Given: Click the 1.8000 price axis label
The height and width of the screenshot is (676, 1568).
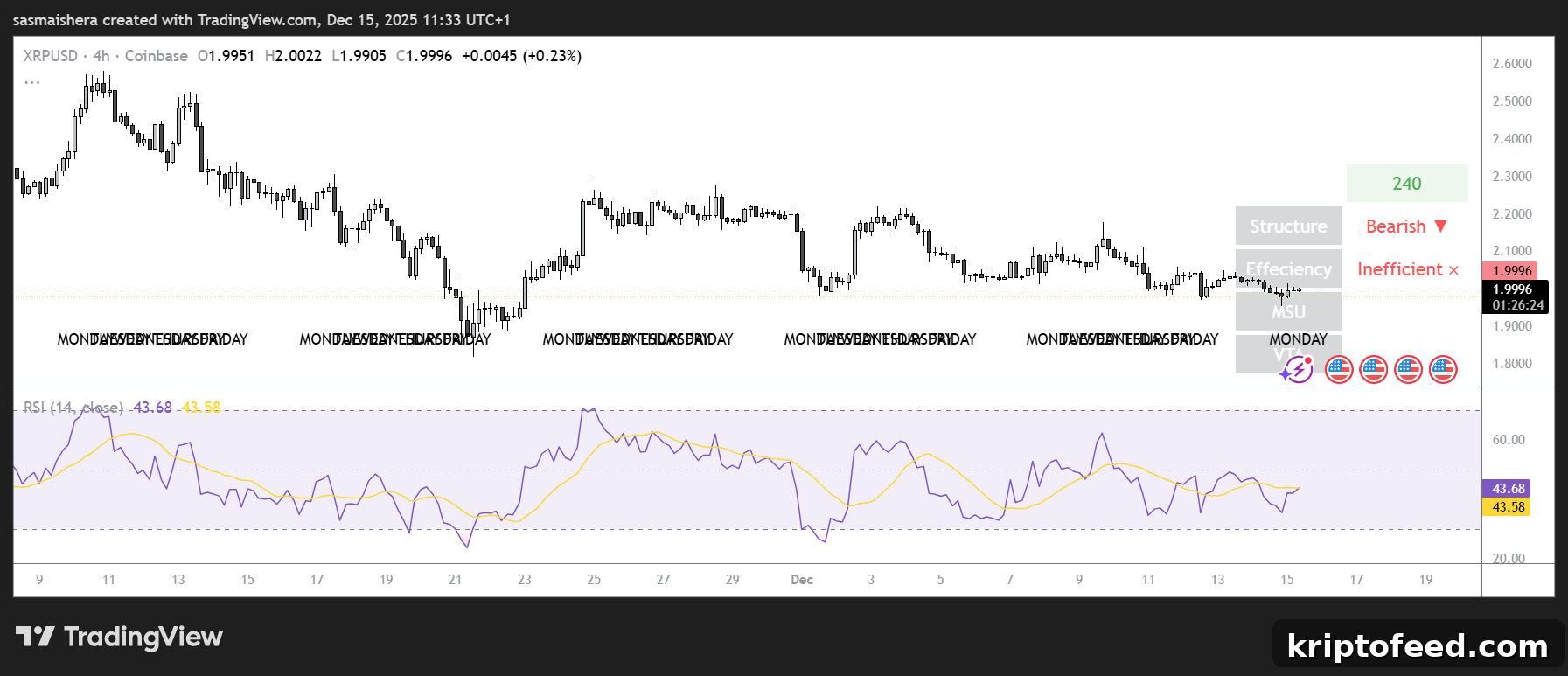Looking at the screenshot, I should click(1512, 364).
